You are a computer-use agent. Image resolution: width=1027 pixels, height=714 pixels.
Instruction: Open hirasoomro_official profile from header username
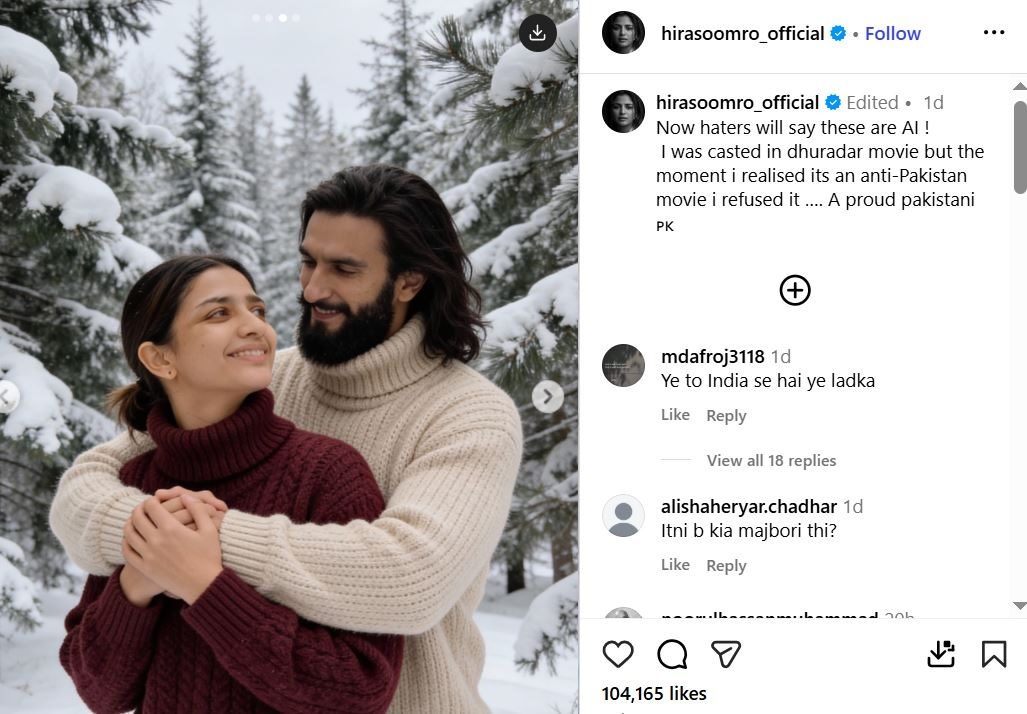(742, 33)
